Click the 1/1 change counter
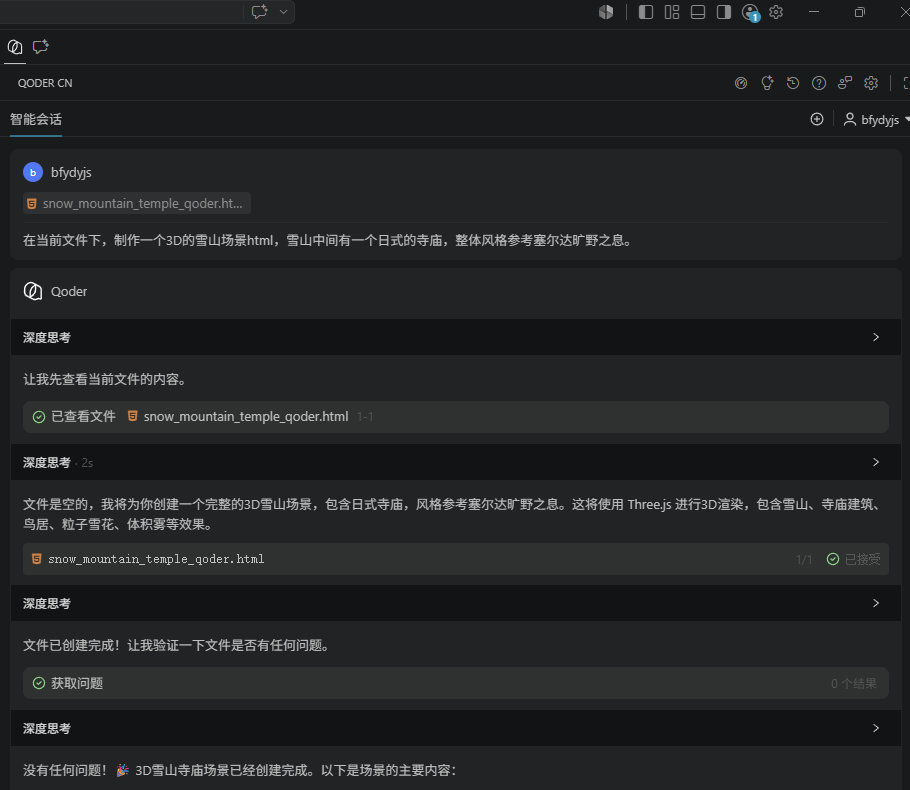The height and width of the screenshot is (790, 910). (804, 559)
